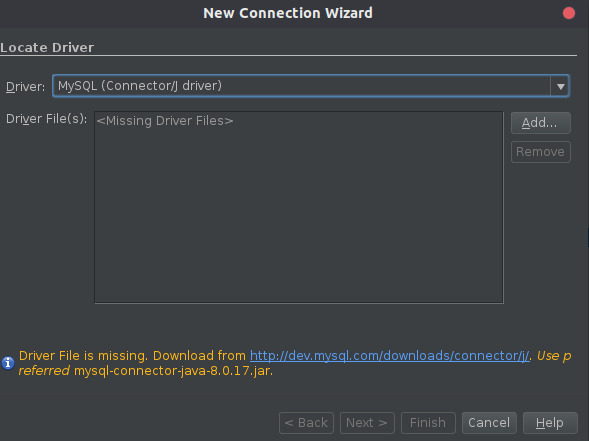Click the Add... driver file button
The width and height of the screenshot is (589, 441).
(541, 123)
